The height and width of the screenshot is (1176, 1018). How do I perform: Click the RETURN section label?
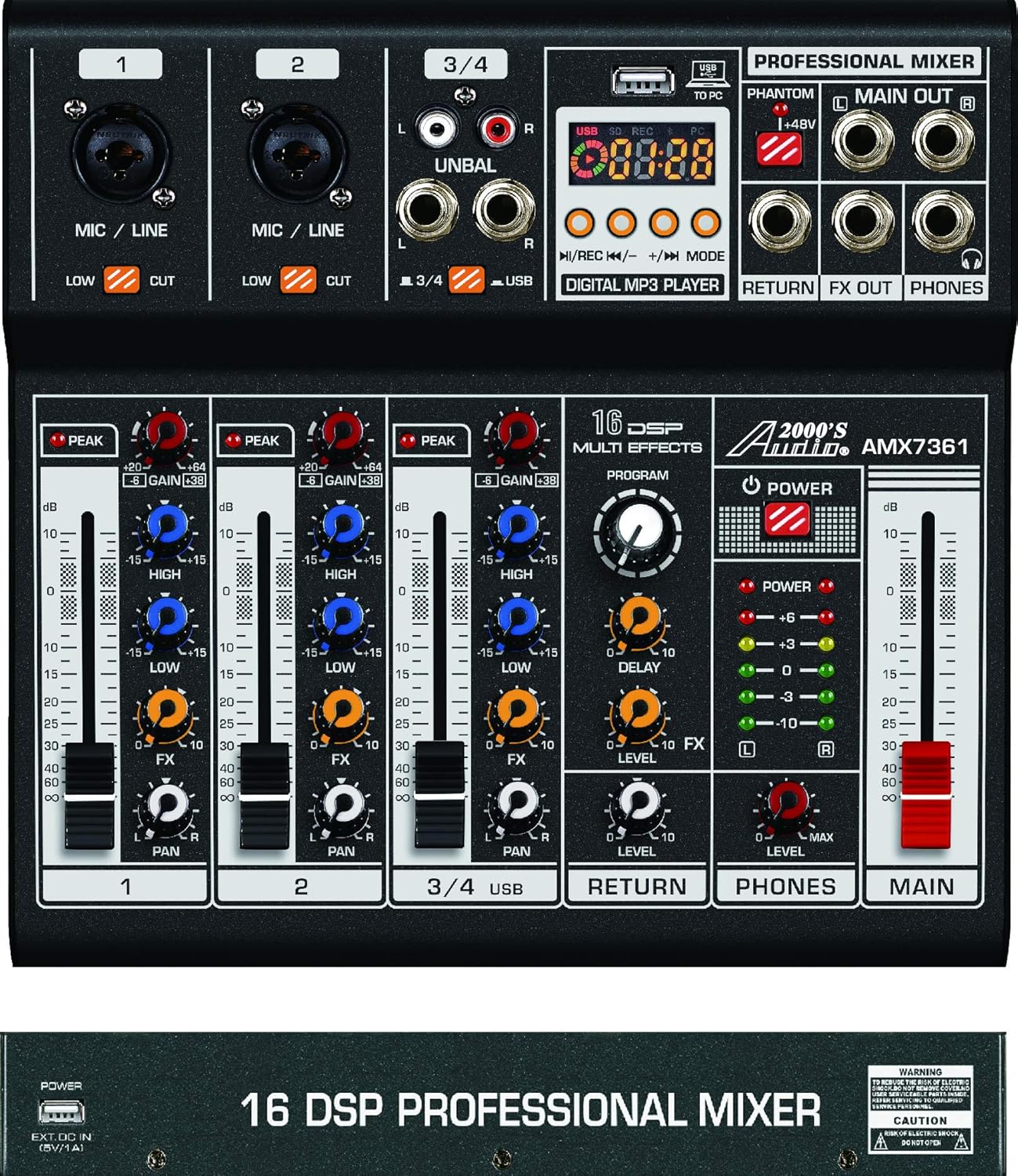pos(636,884)
